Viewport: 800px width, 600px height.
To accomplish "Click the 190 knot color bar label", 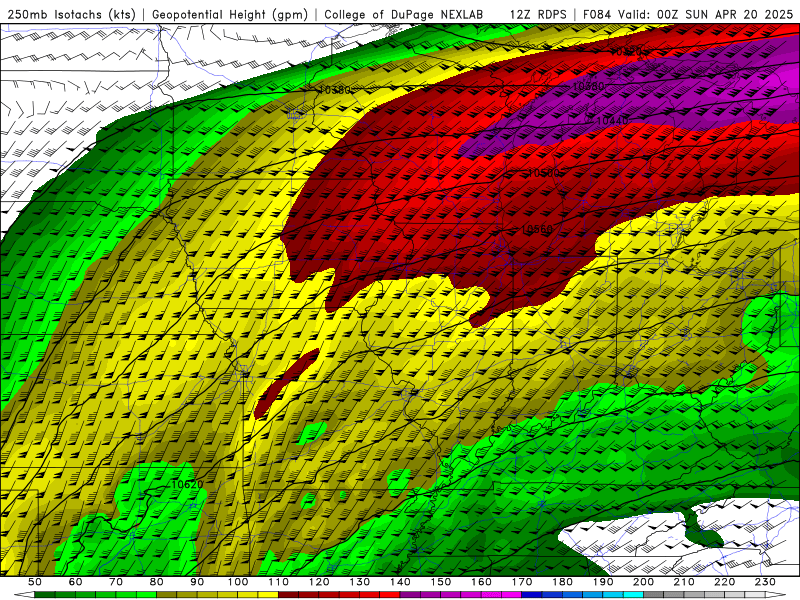I will 603,582.
